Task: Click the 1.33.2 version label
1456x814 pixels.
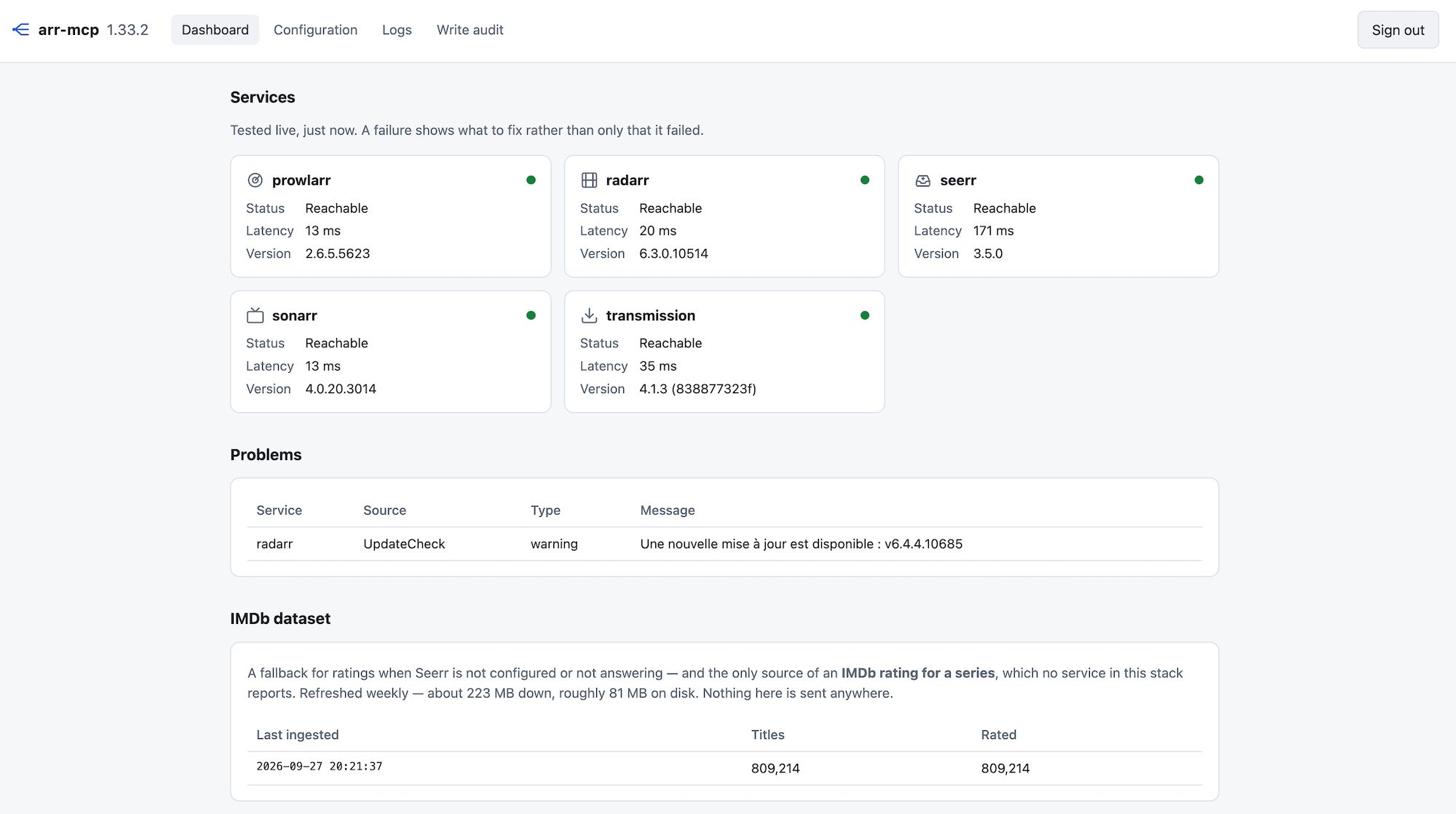Action: click(x=127, y=30)
